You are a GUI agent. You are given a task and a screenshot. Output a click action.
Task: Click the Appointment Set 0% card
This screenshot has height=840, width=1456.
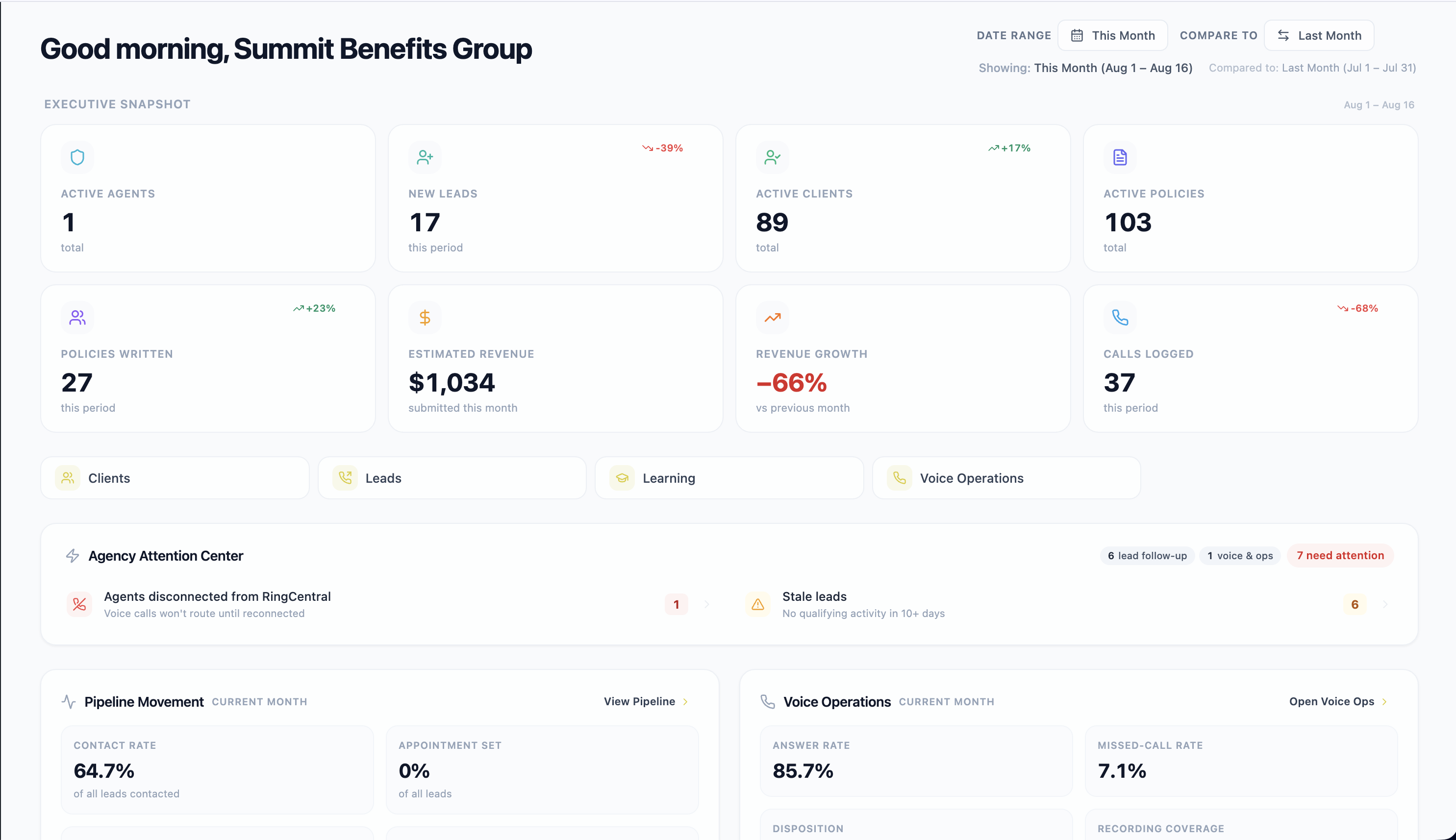(x=542, y=769)
